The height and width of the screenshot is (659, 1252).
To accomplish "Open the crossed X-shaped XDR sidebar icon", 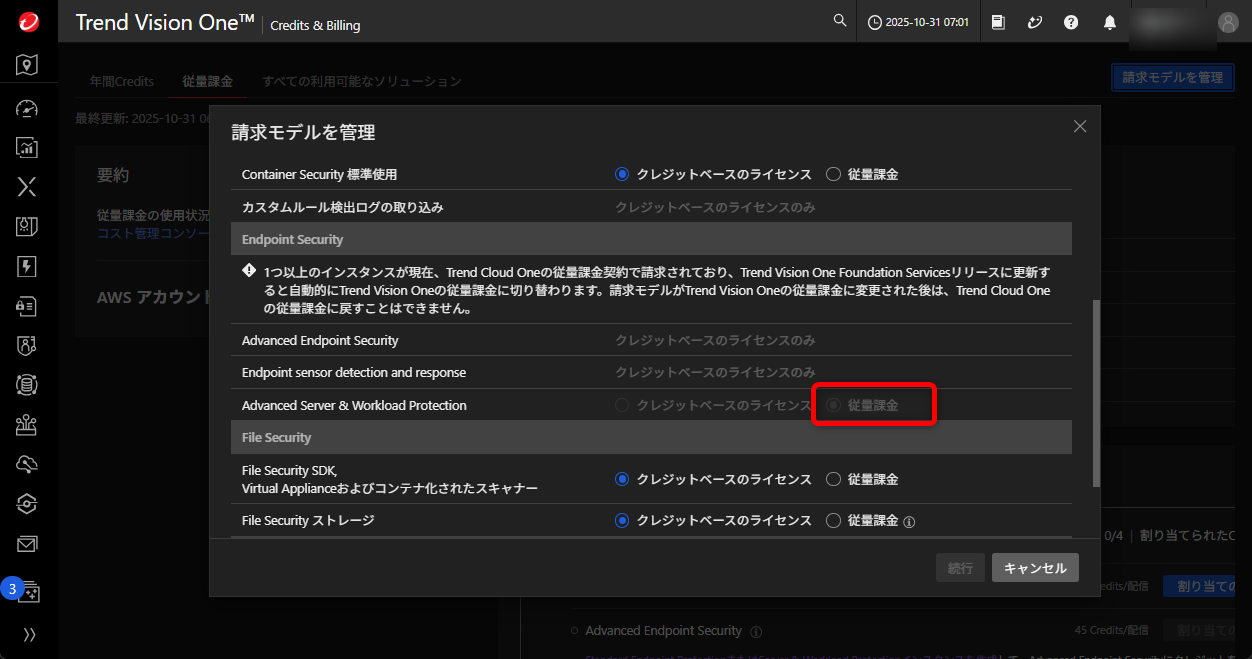I will click(28, 187).
